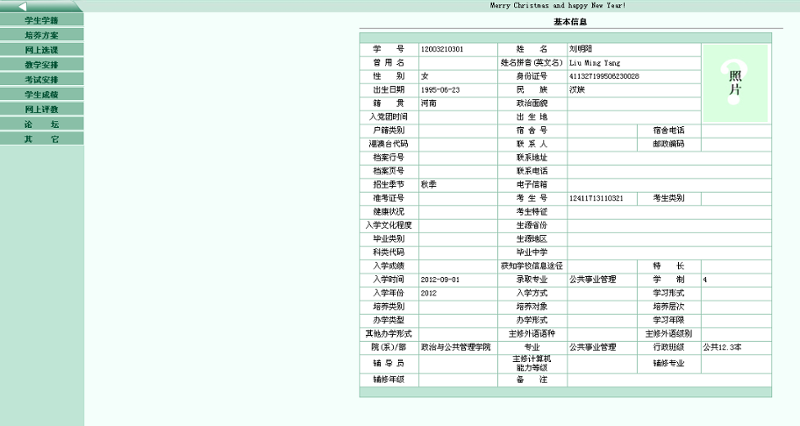Click the 获知学校信息途径 label
Screen dimensions: 800x426
point(532,266)
